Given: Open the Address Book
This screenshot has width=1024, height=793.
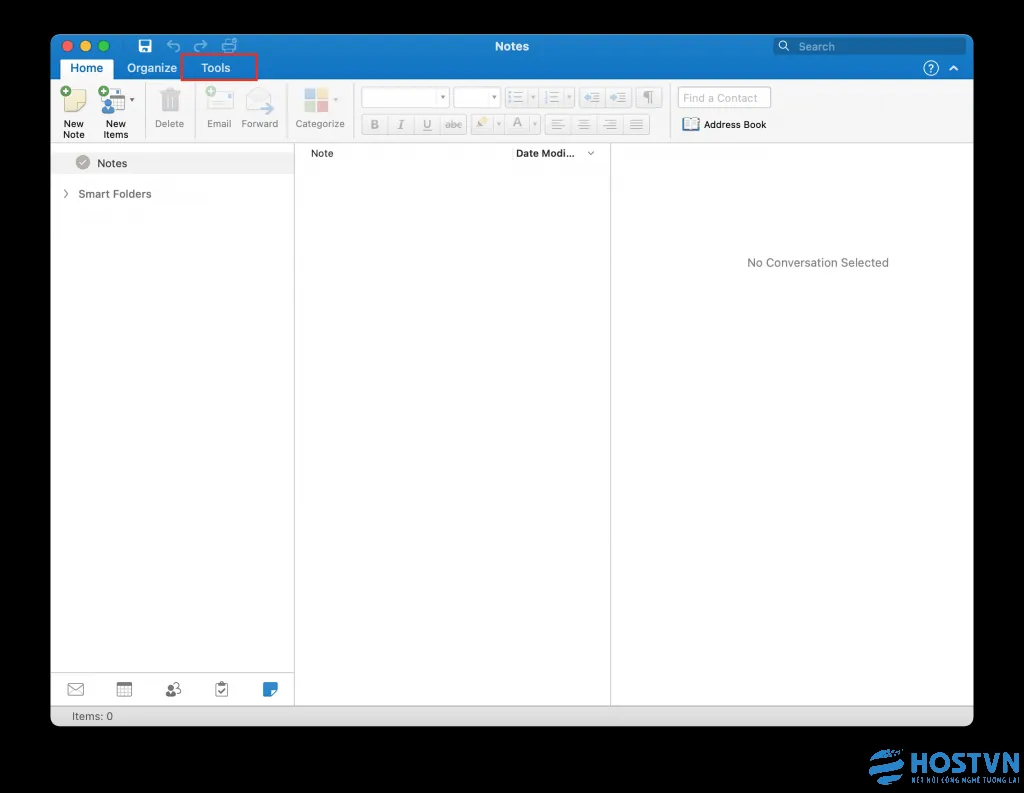Looking at the screenshot, I should click(x=724, y=124).
